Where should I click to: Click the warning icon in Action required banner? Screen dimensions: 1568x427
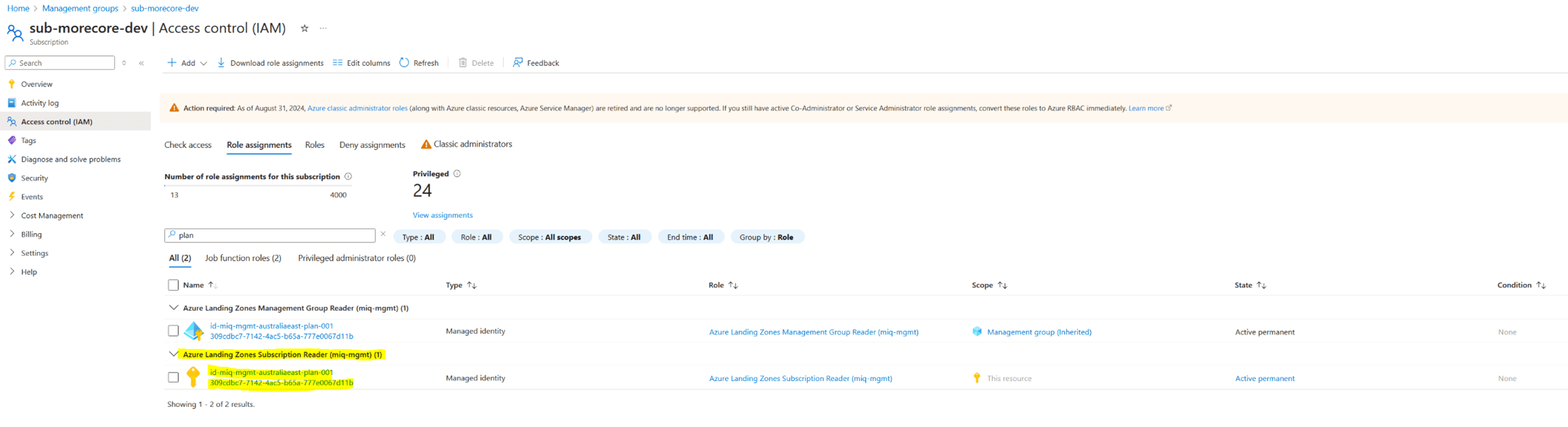[174, 108]
